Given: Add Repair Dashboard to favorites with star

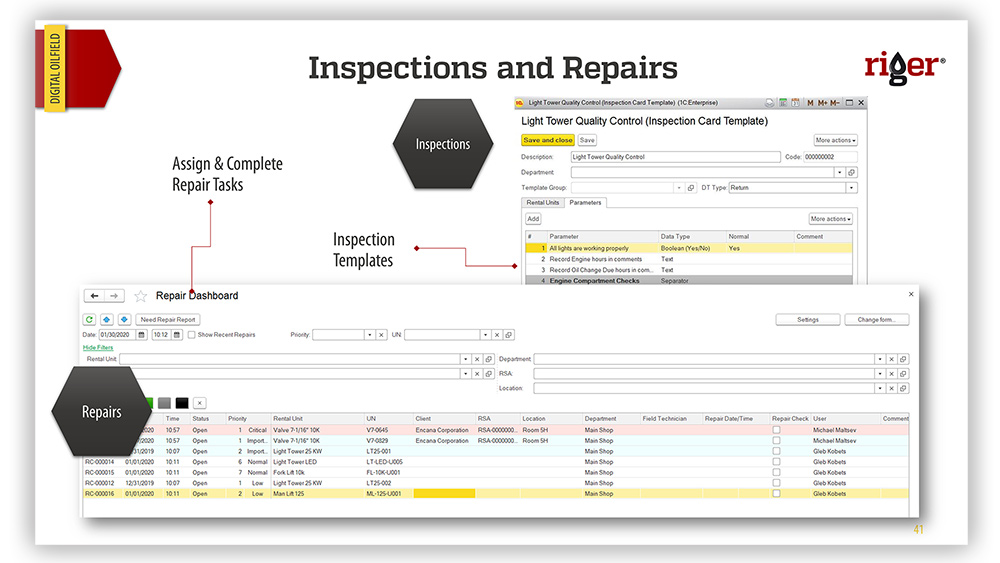Looking at the screenshot, I should pos(141,296).
